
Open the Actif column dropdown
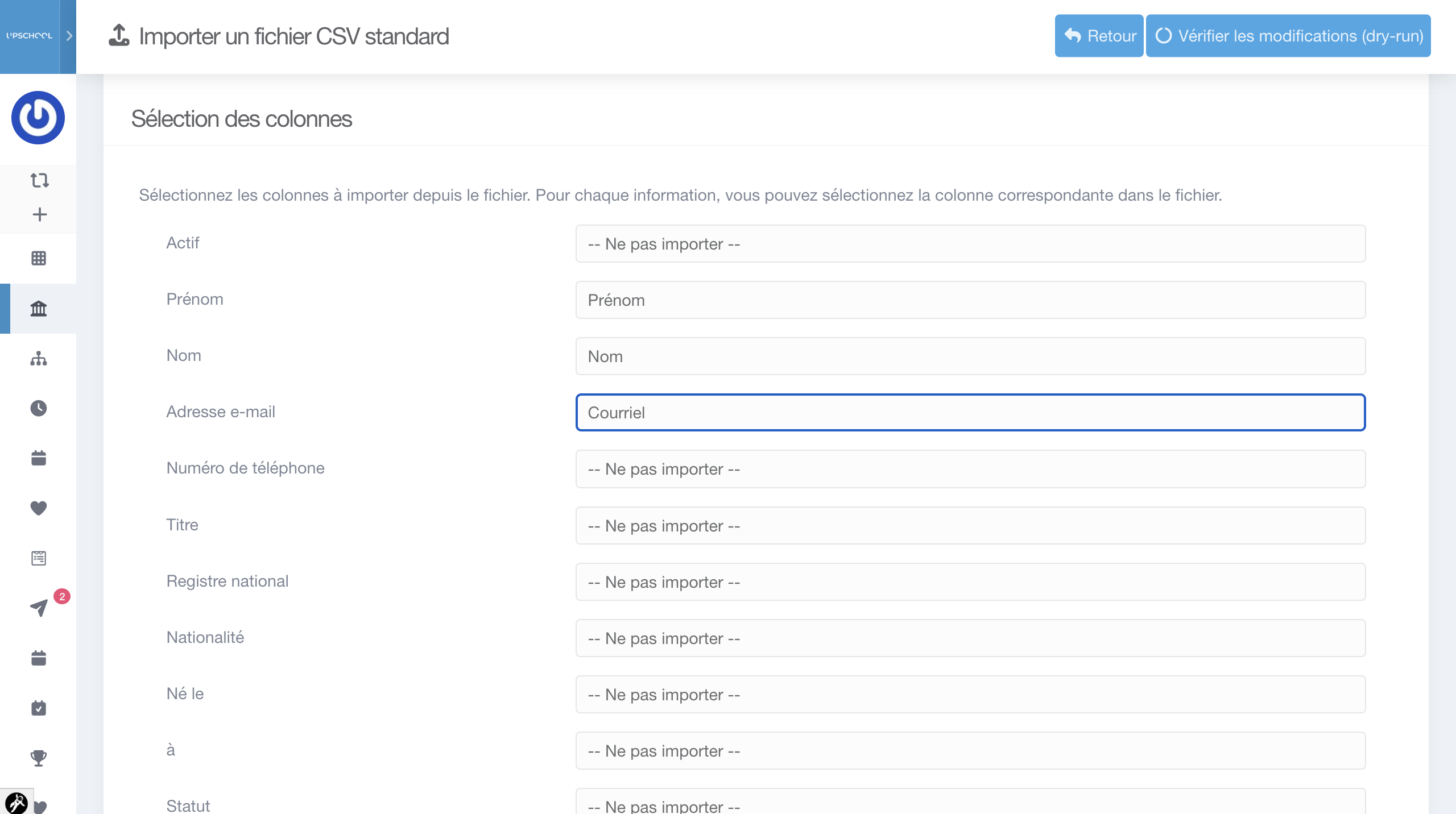[970, 244]
